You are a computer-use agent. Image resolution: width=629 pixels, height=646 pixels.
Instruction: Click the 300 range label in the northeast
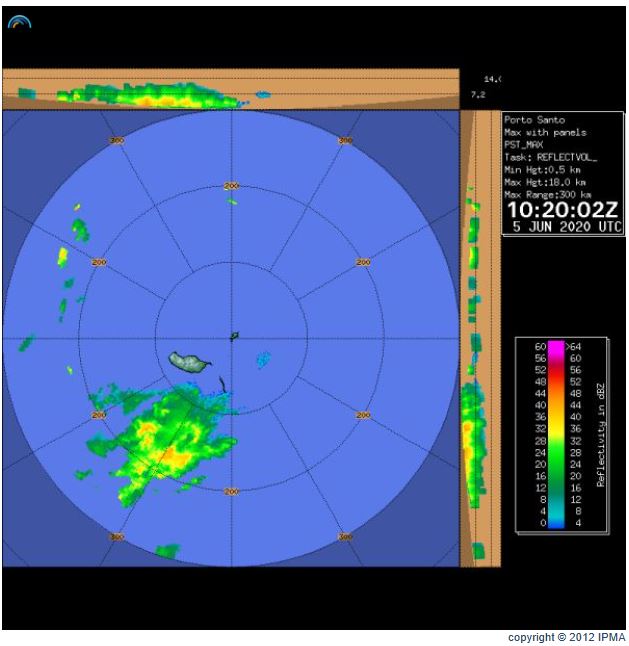coord(345,140)
